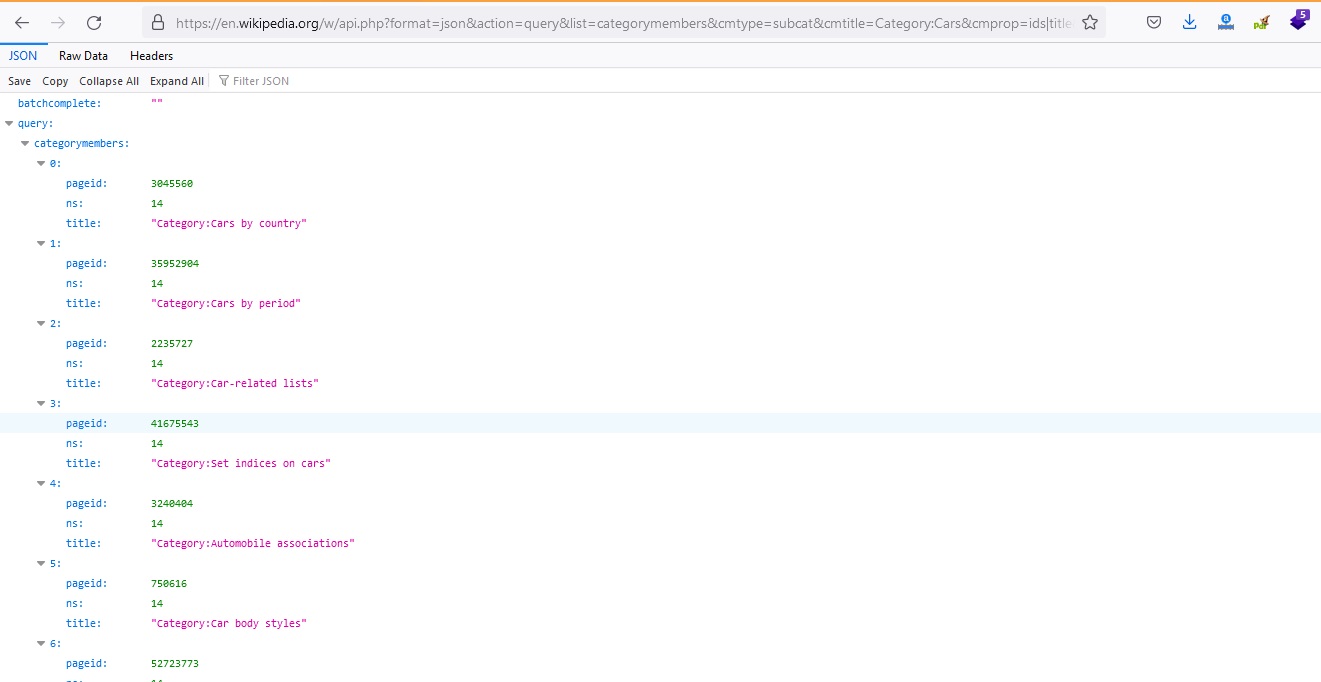Collapse the query node
This screenshot has width=1321, height=682.
pos(9,124)
